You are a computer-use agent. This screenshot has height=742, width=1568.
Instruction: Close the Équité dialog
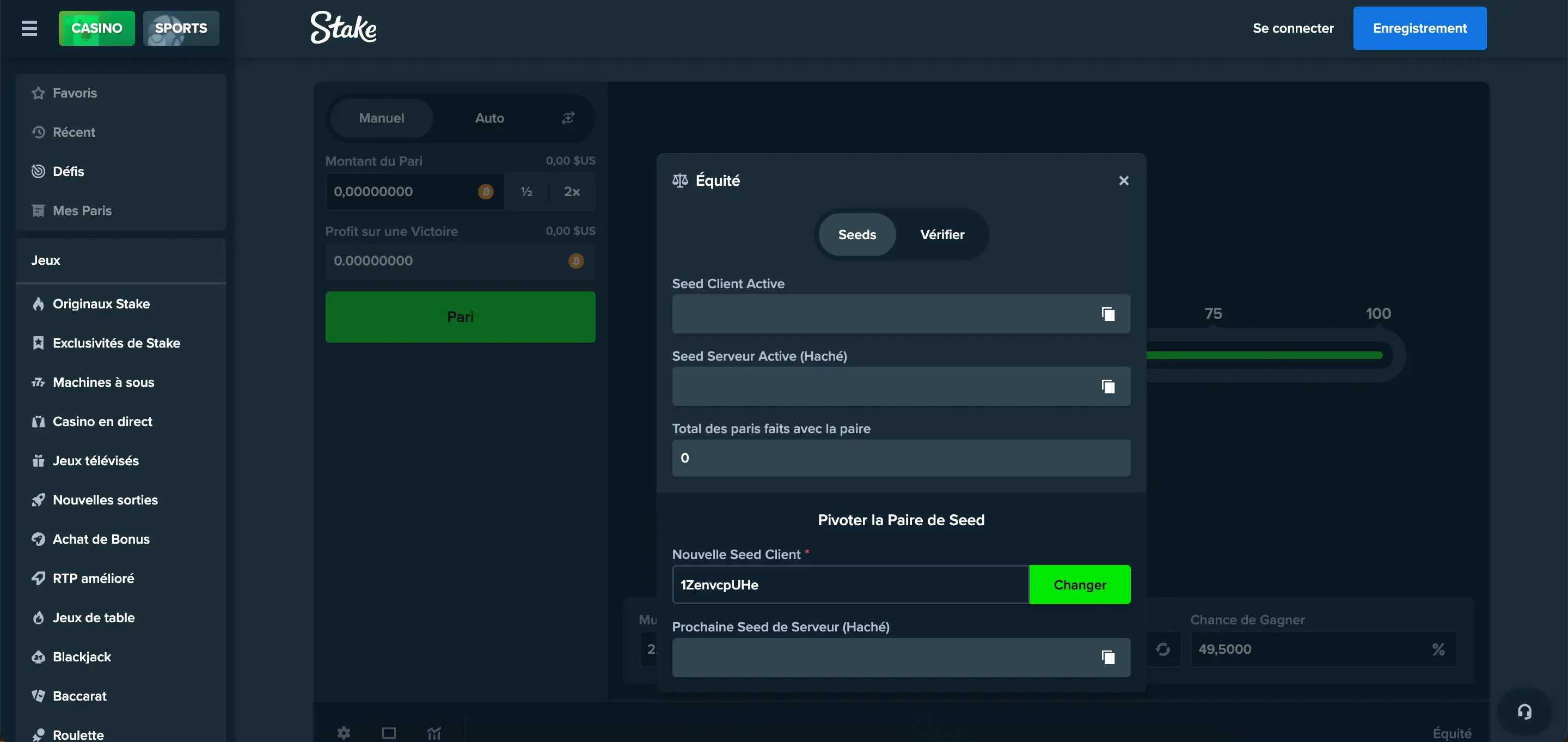(x=1124, y=180)
